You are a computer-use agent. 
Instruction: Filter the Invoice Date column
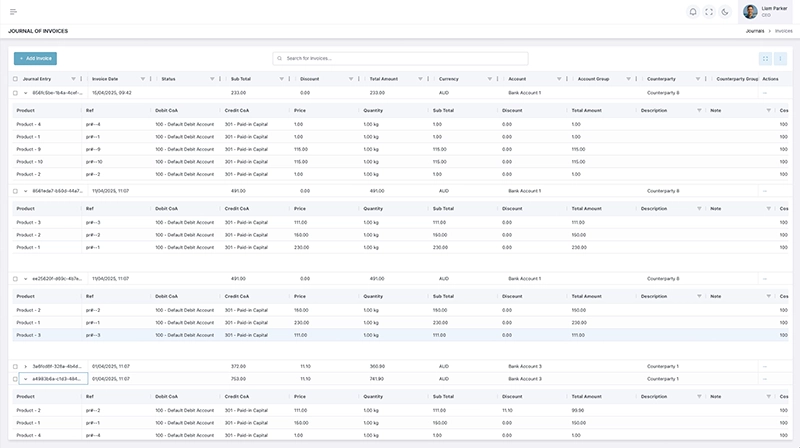pyautogui.click(x=143, y=79)
